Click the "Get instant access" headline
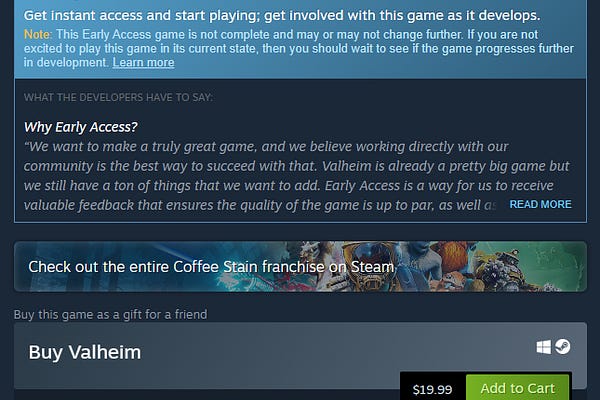Screen dimensions: 600x400 coord(282,15)
